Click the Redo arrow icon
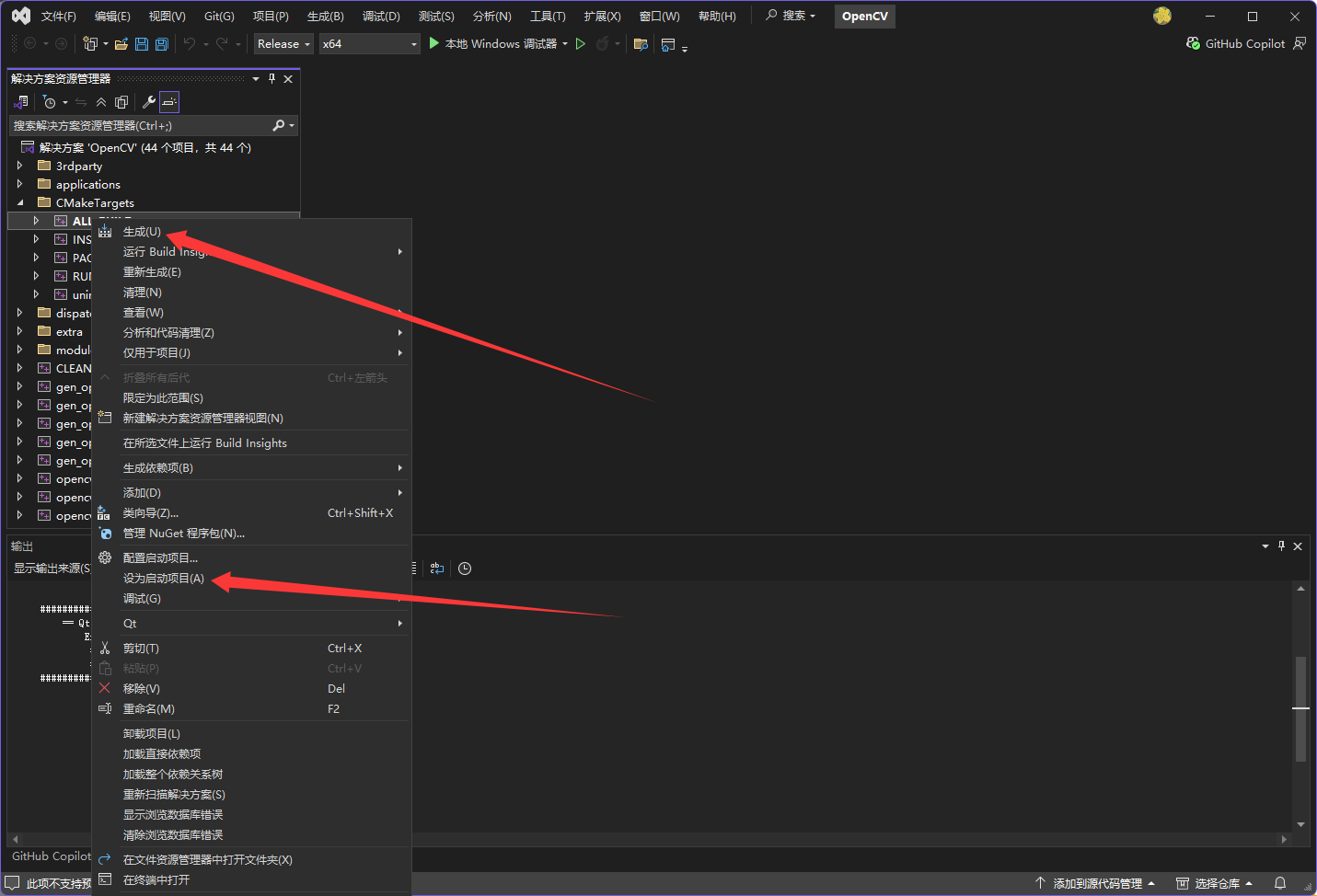This screenshot has width=1317, height=896. [x=222, y=43]
